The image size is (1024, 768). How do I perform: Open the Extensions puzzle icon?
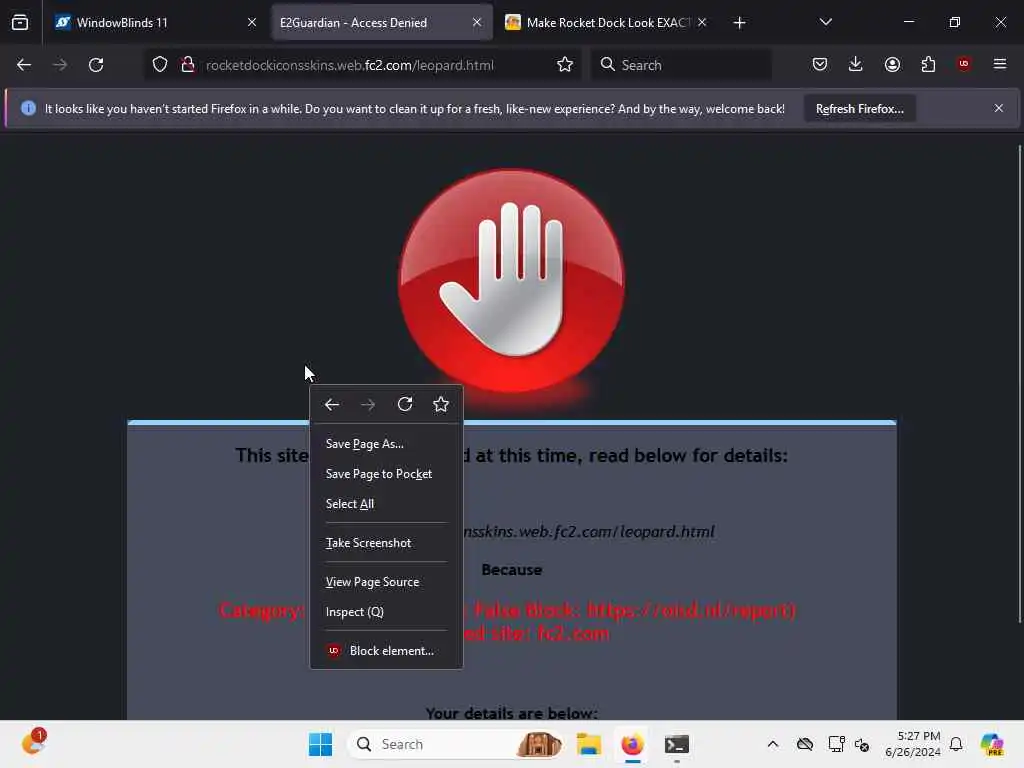pyautogui.click(x=928, y=64)
